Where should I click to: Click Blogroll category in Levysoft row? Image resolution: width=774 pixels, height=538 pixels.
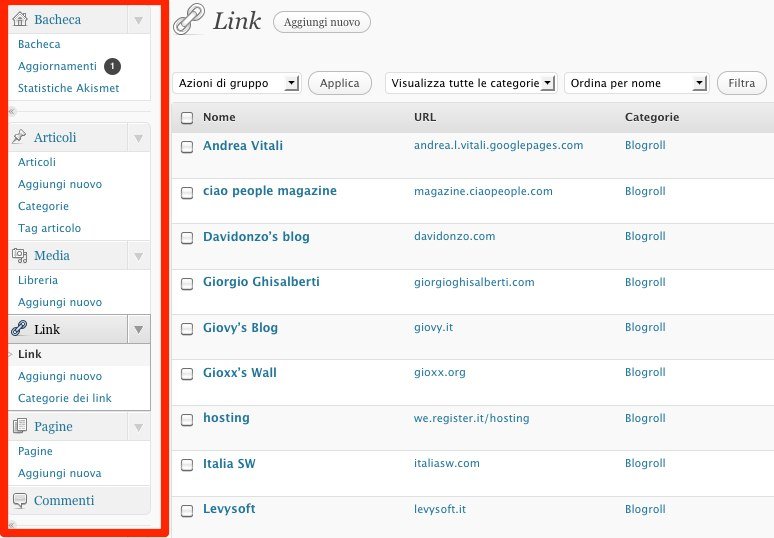(x=645, y=509)
